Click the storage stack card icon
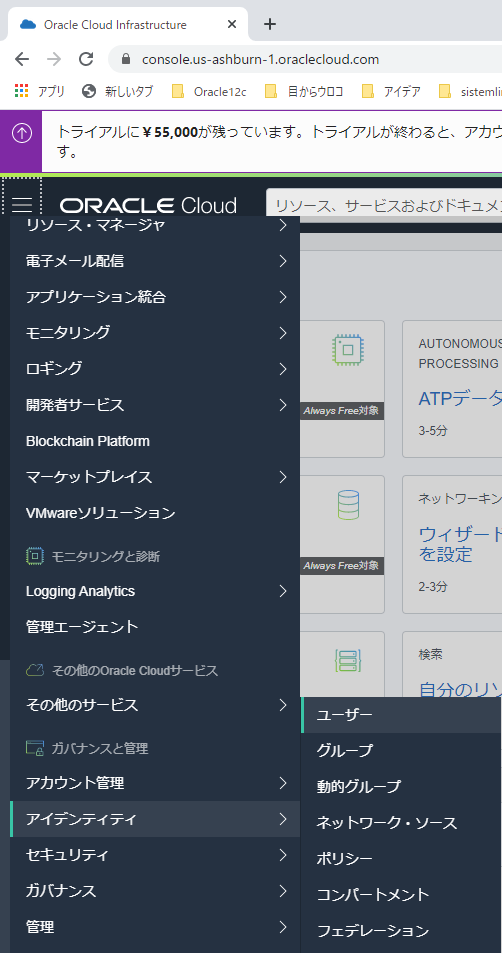This screenshot has width=502, height=953. (348, 661)
